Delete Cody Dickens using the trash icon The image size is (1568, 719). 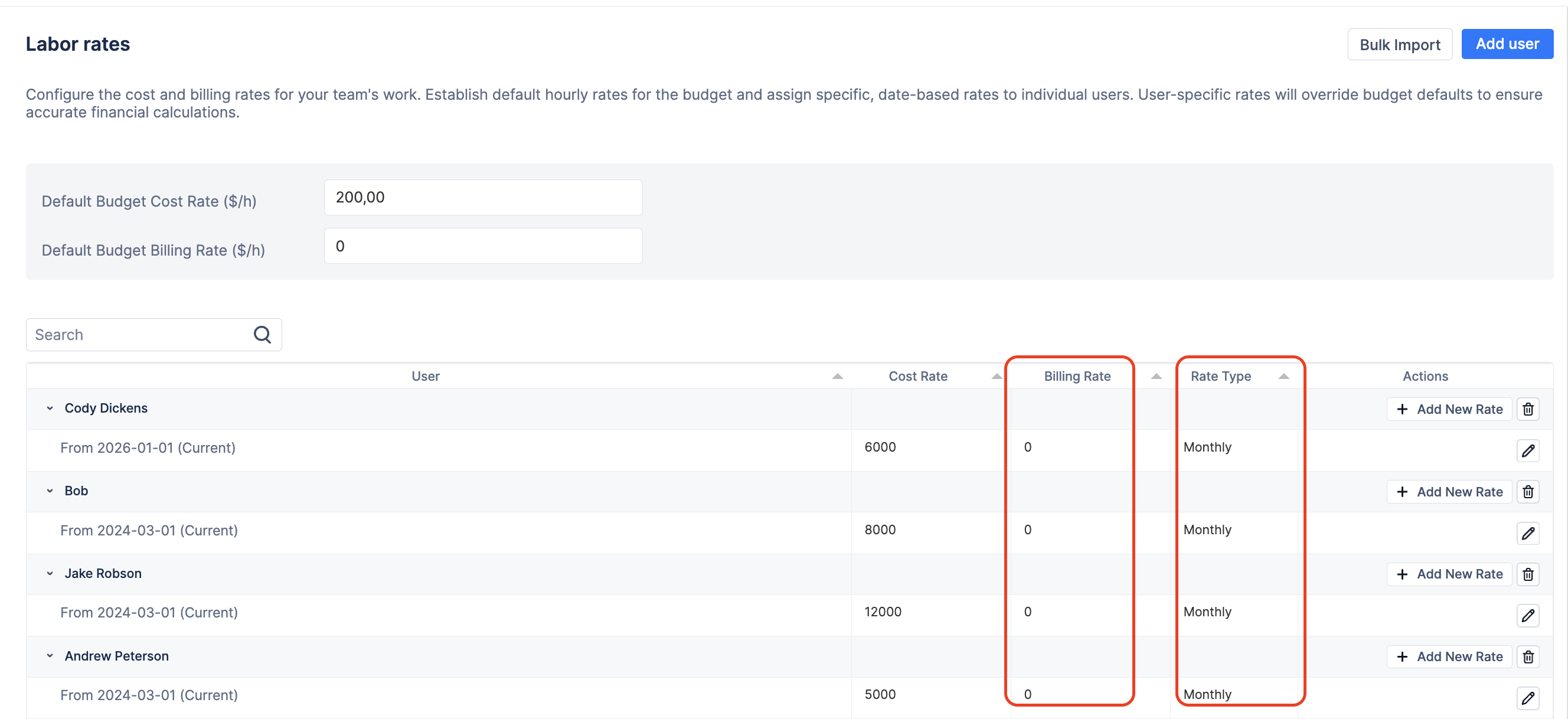pos(1528,408)
